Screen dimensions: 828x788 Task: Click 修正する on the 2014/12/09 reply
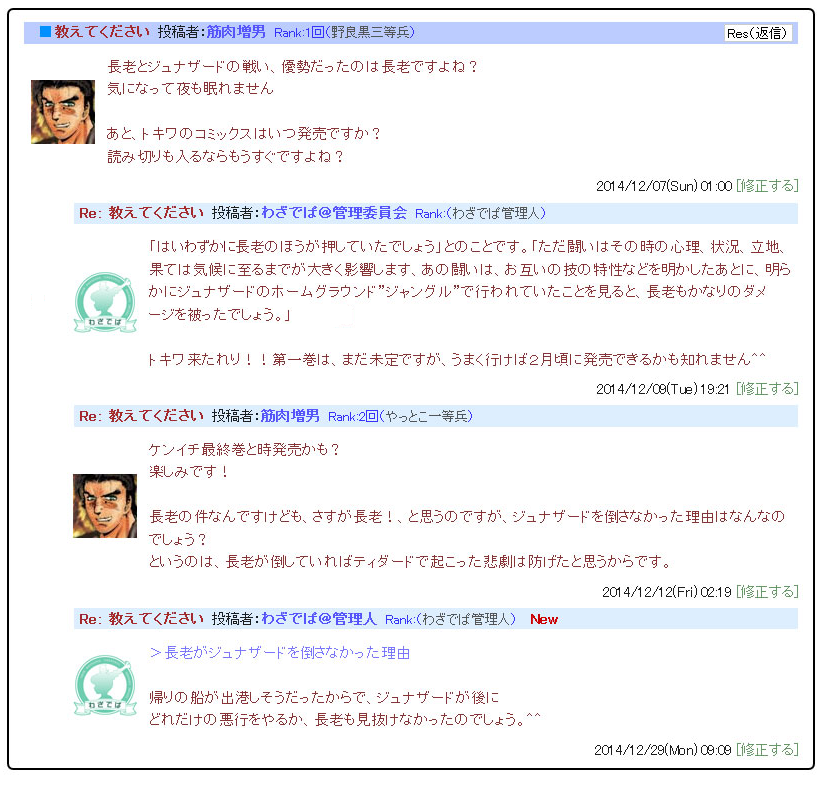767,389
